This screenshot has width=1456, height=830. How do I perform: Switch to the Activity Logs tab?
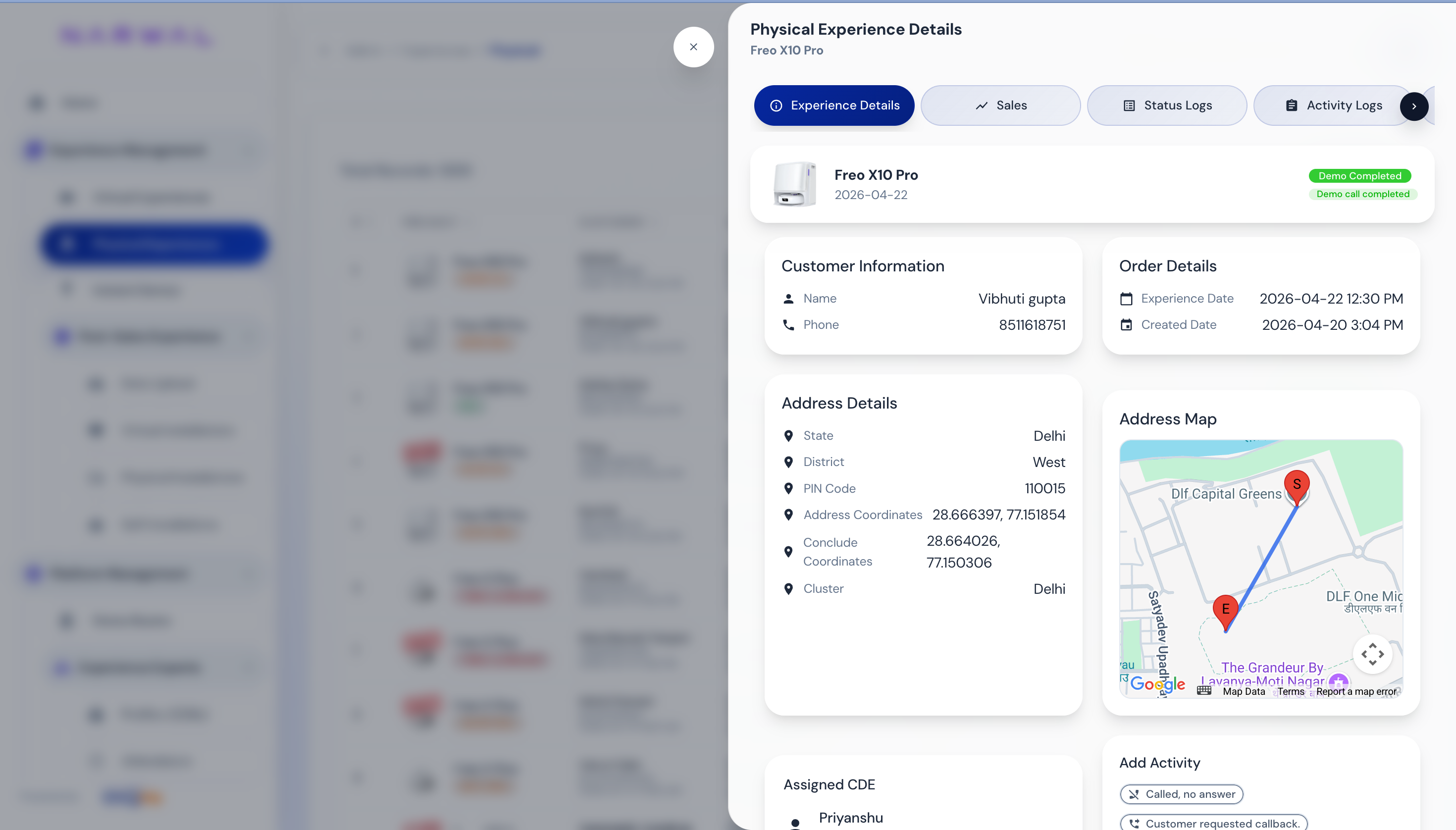(x=1334, y=105)
